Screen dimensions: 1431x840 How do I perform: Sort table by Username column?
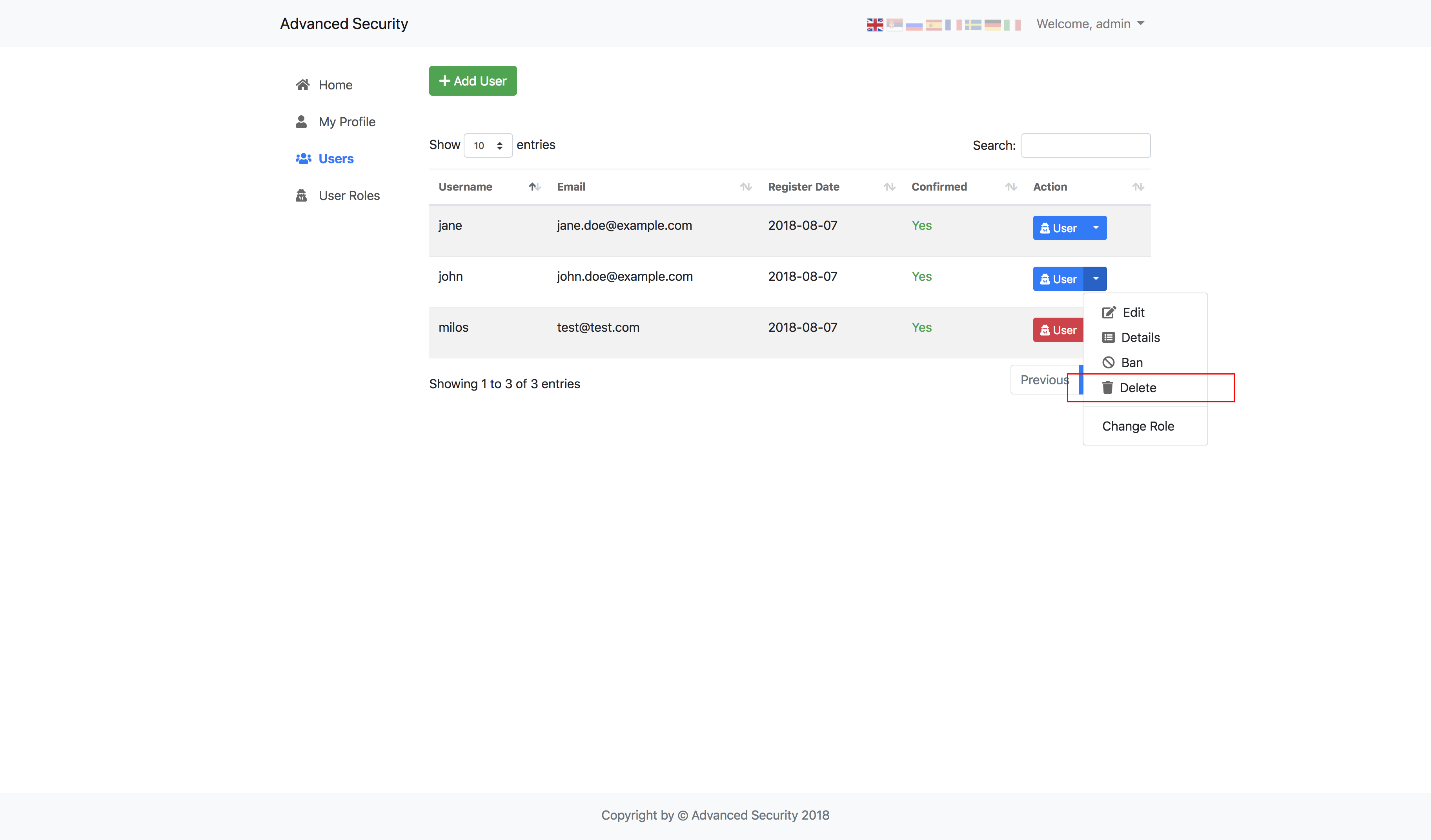click(465, 187)
